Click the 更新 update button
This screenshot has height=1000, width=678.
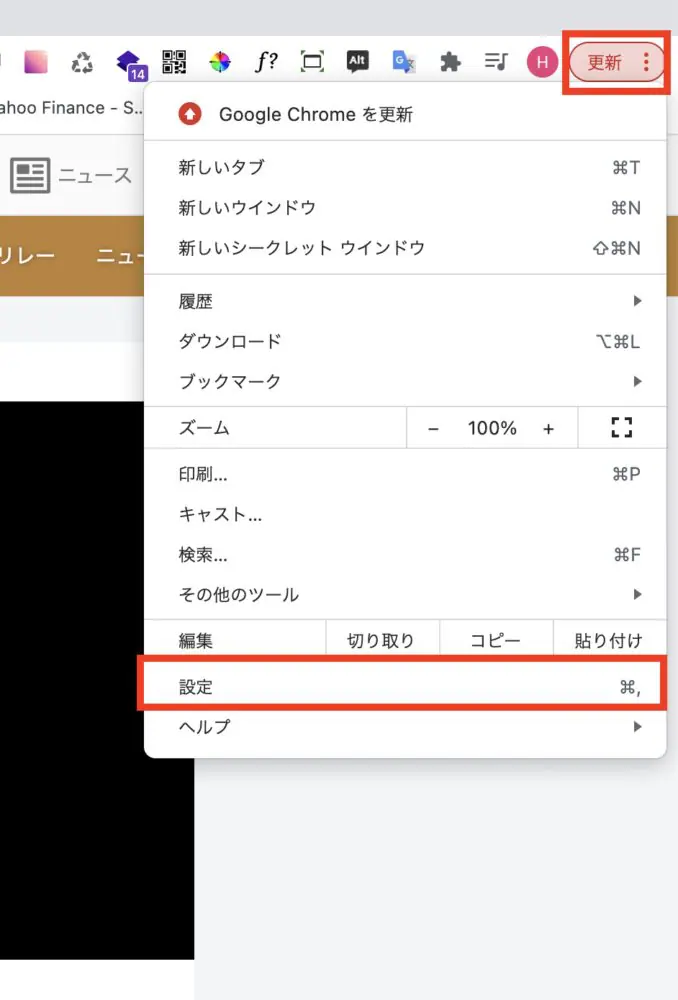(605, 63)
